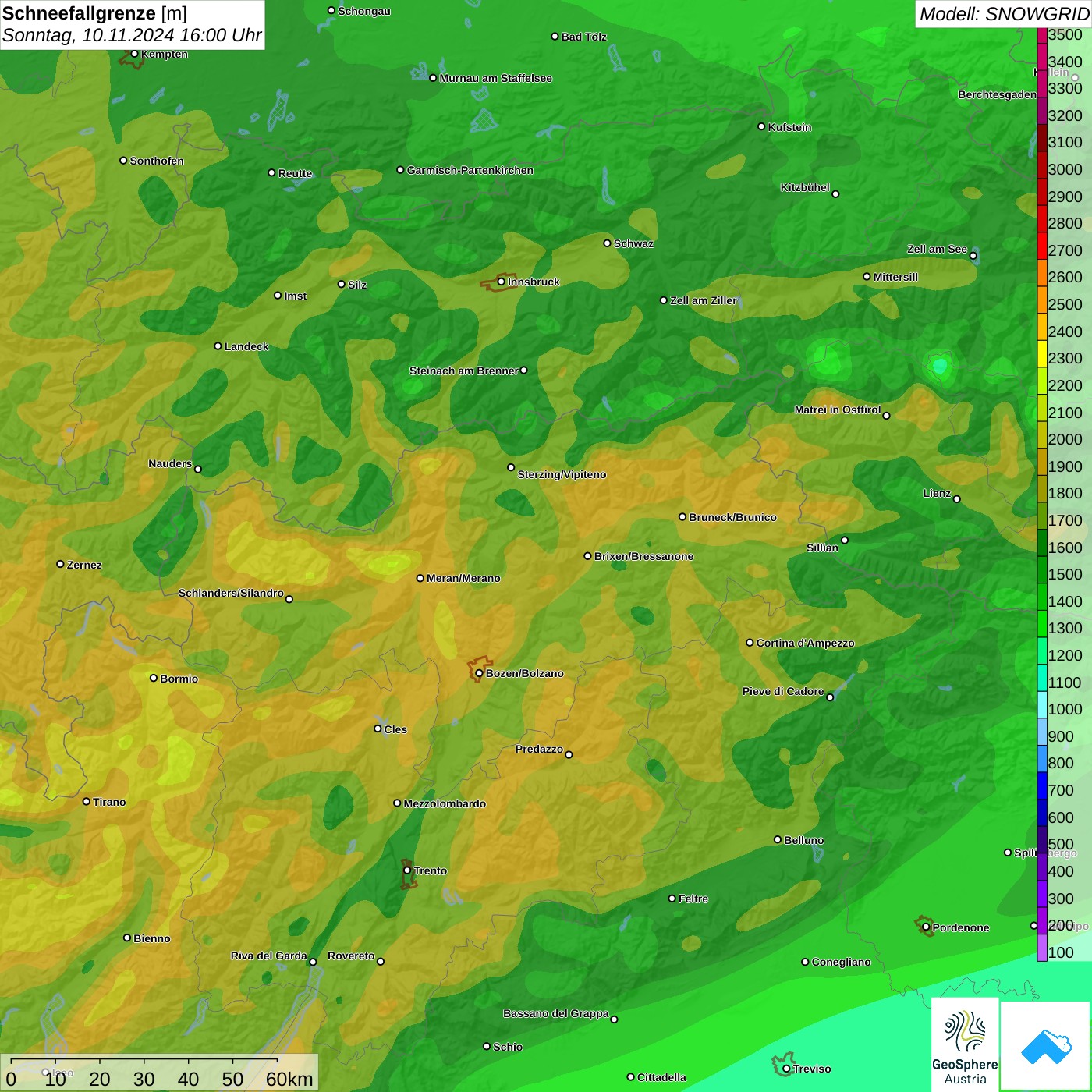Viewport: 1092px width, 1092px height.
Task: Select the Lienz marker dot
Action: point(957,499)
